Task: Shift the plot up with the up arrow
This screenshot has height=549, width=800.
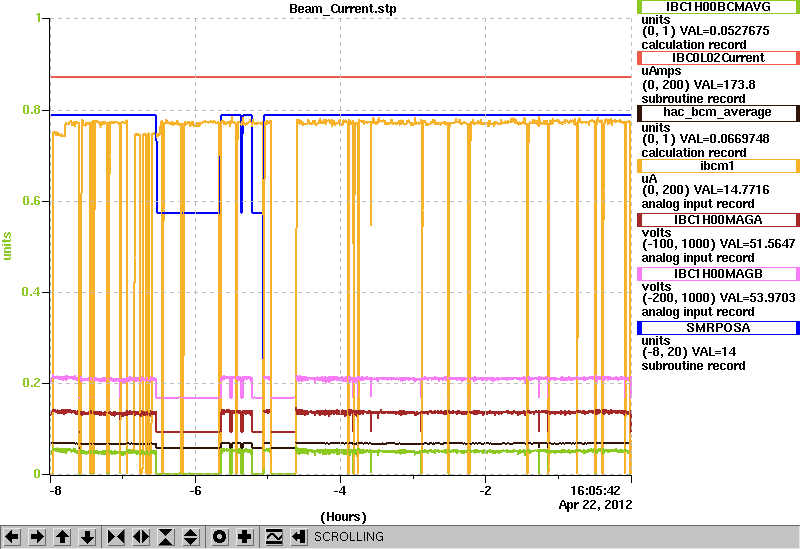Action: 62,537
